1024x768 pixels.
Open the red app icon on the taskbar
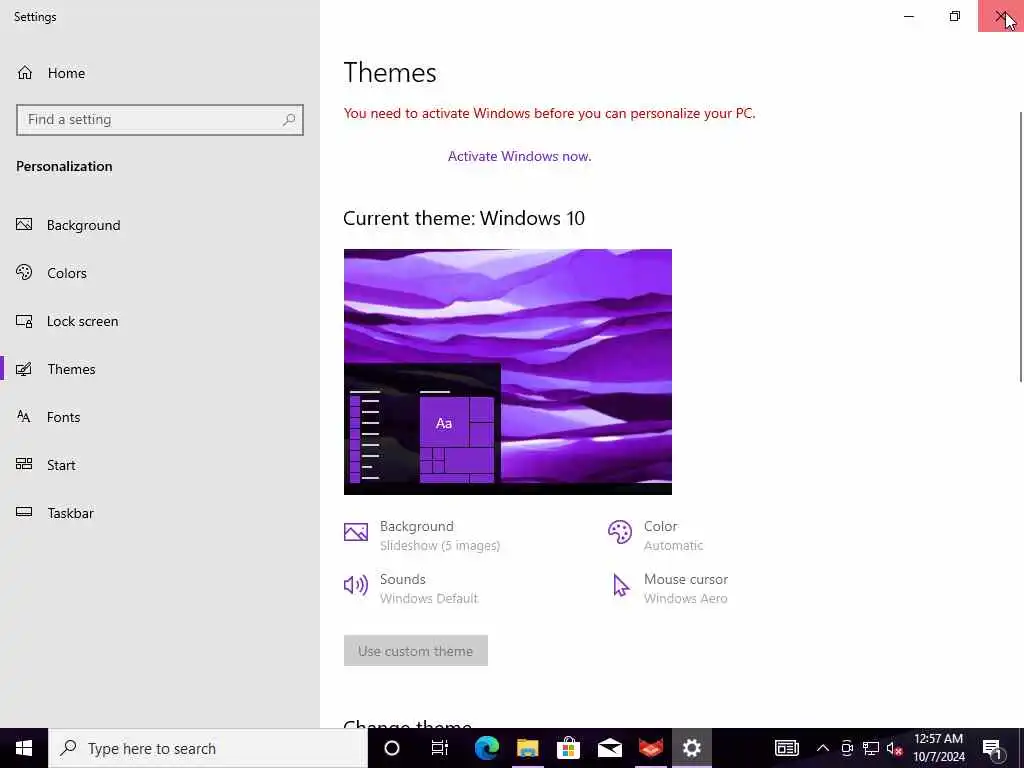point(651,748)
